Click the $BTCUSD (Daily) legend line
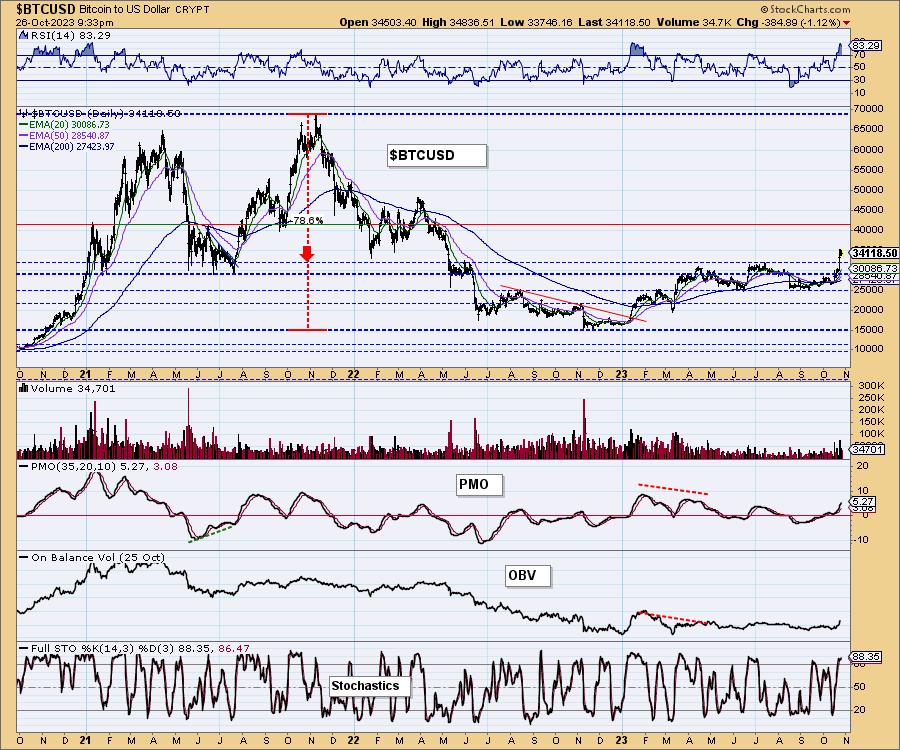The width and height of the screenshot is (900, 750). 101,114
